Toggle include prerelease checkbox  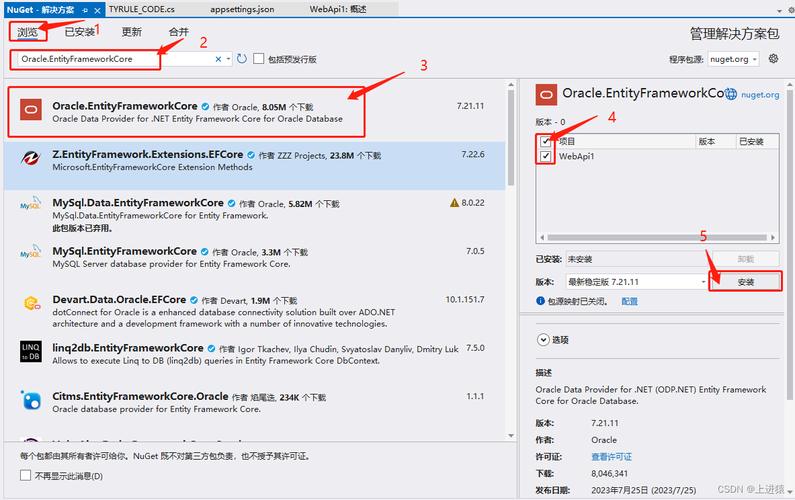coord(259,59)
